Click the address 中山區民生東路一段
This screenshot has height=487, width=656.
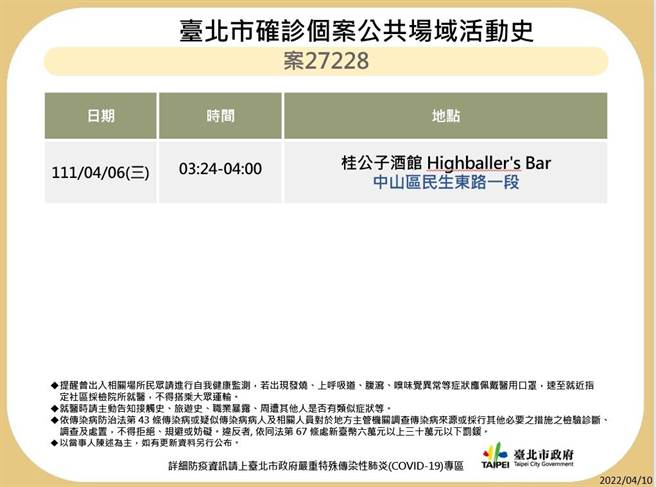[x=446, y=182]
